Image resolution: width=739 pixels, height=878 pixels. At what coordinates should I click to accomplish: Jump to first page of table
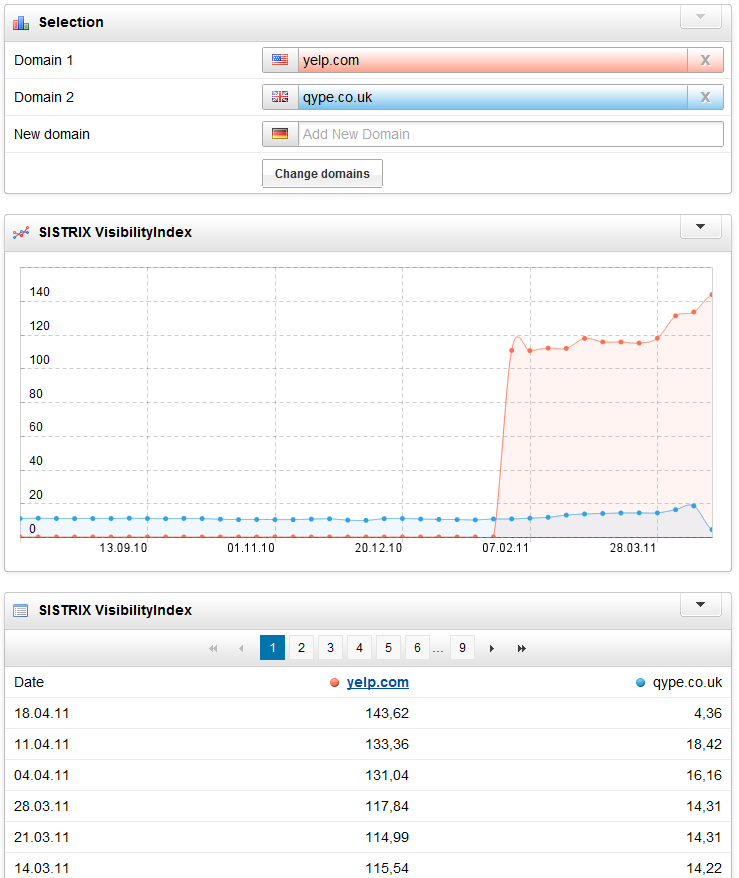(x=212, y=648)
